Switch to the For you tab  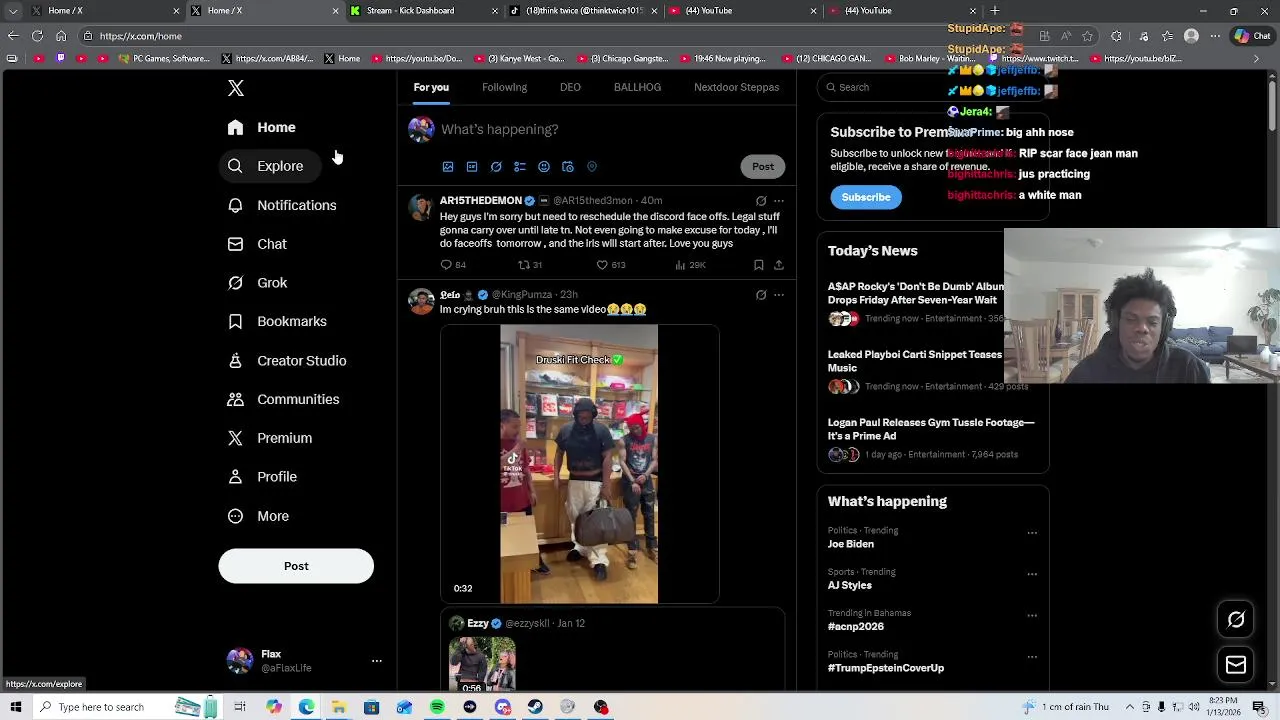pos(431,87)
